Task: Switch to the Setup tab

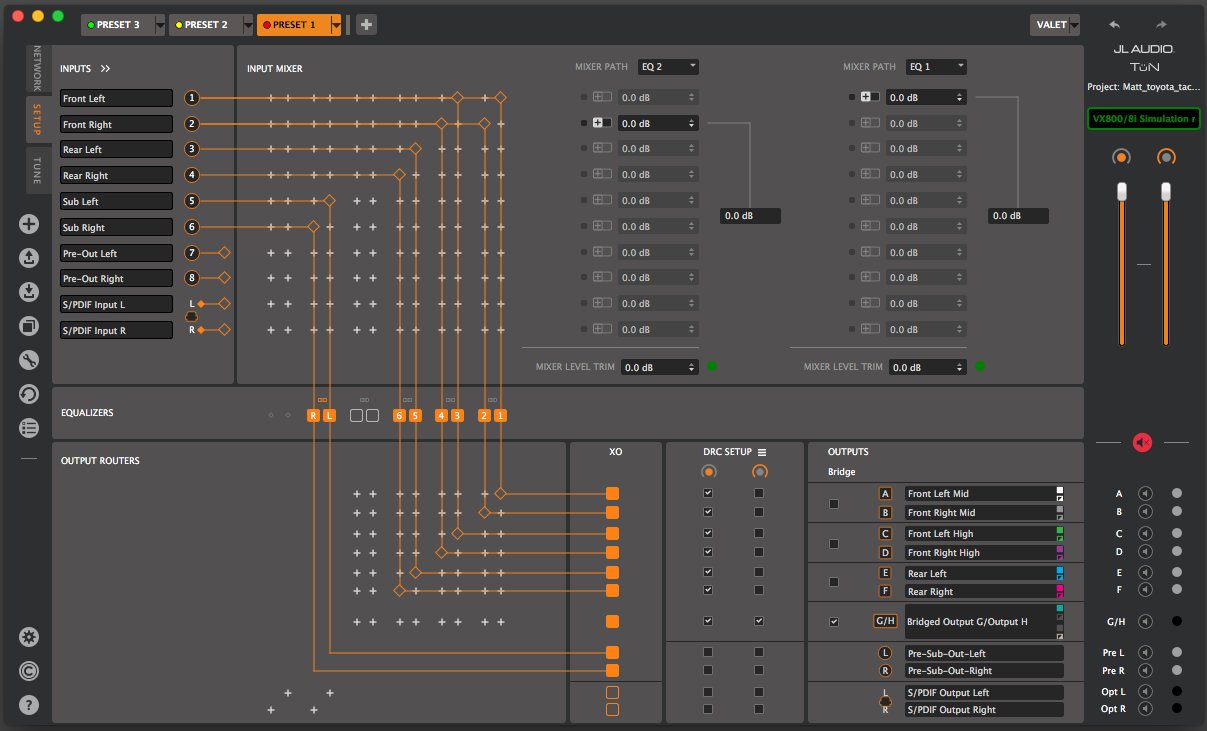Action: (38, 119)
